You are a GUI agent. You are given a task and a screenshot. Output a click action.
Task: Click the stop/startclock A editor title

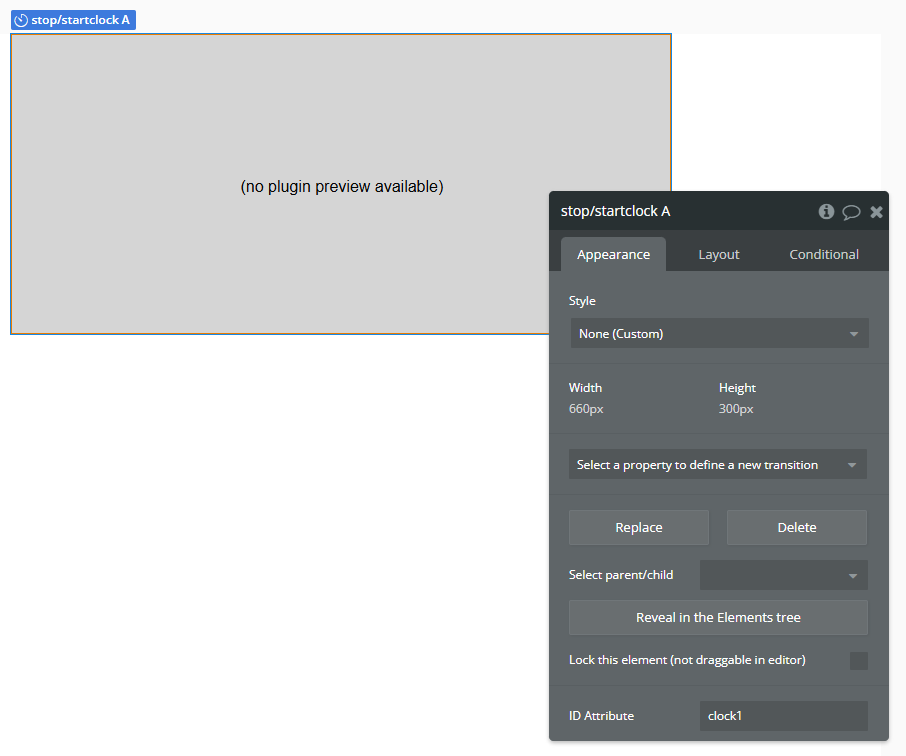coord(615,212)
